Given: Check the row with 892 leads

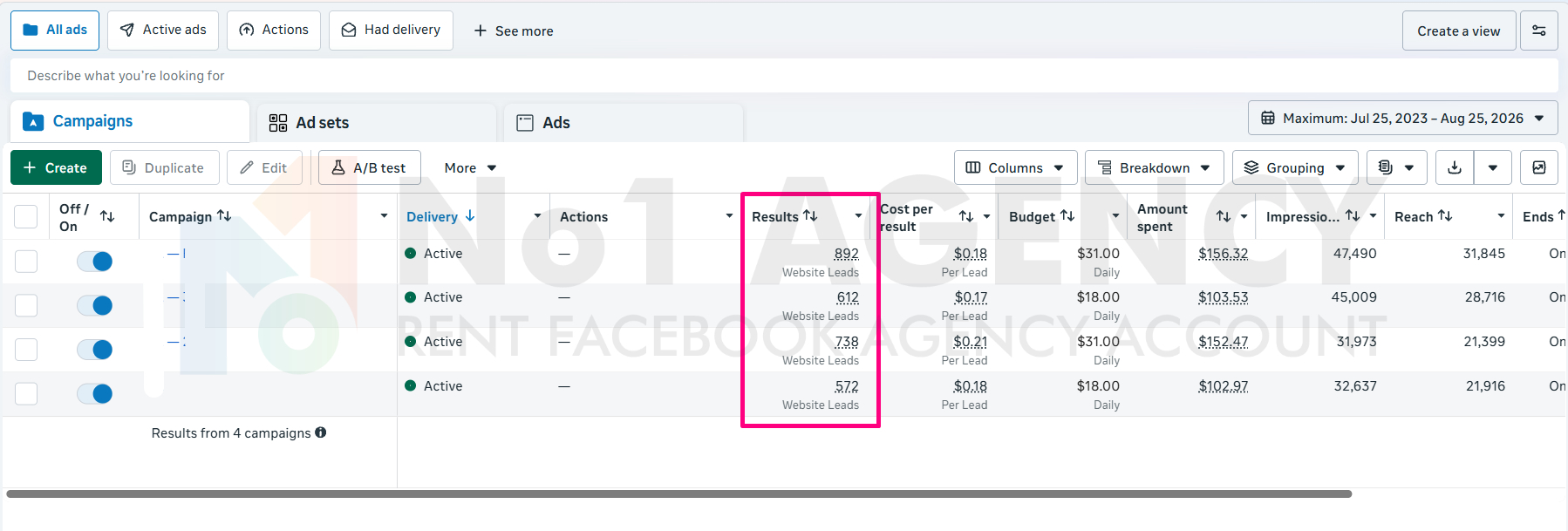Looking at the screenshot, I should (26, 261).
